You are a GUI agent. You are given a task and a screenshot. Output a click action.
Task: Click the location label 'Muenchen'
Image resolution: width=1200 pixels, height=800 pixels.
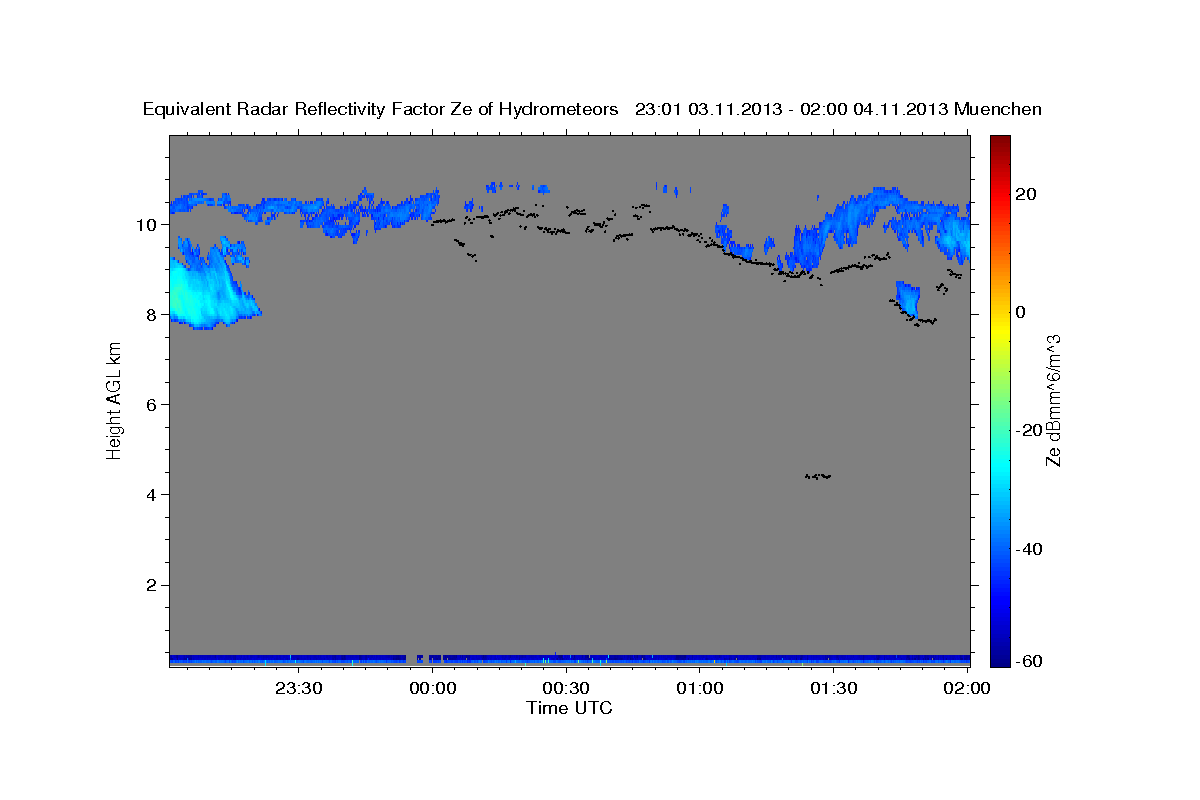click(x=999, y=109)
